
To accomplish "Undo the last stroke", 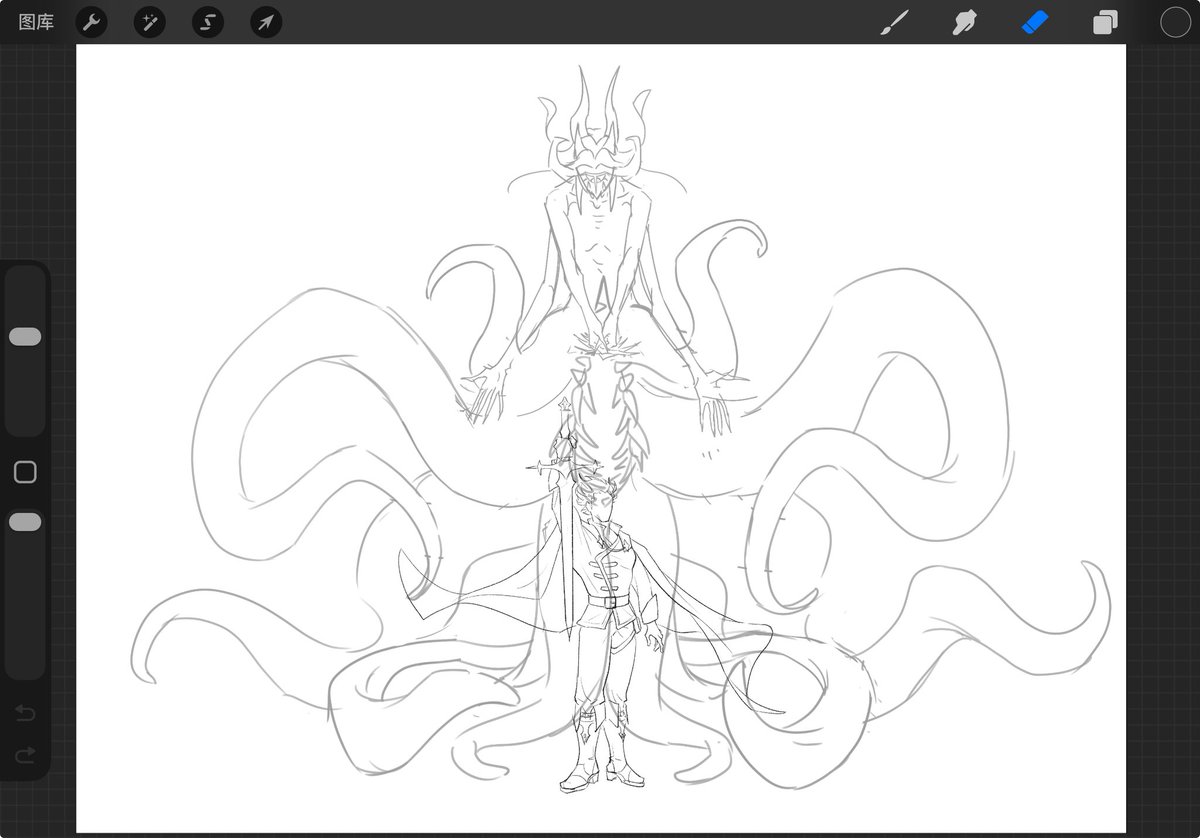I will point(25,713).
